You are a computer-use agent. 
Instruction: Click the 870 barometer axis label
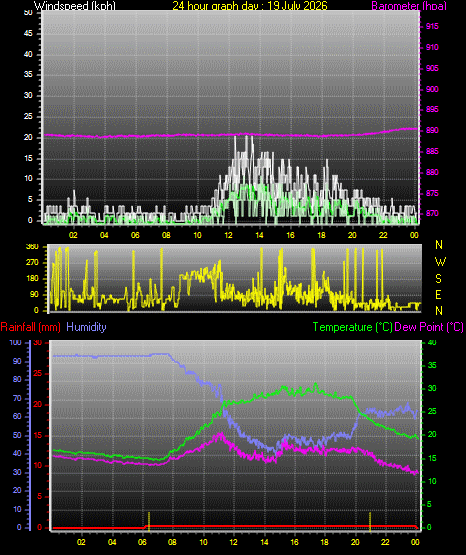[432, 213]
